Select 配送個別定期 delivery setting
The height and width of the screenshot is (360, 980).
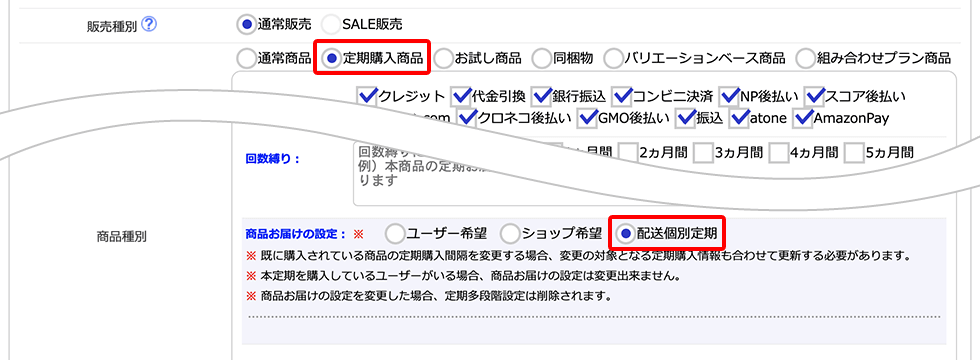624,234
